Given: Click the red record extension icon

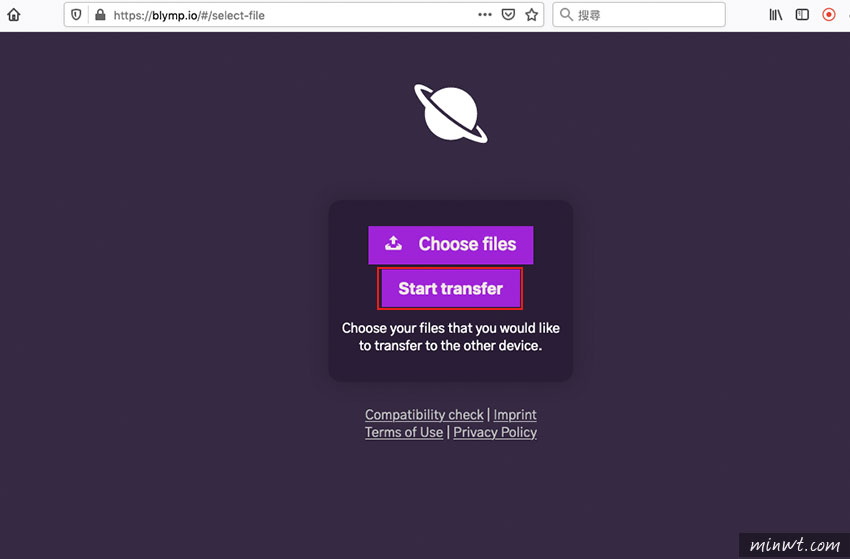Looking at the screenshot, I should click(x=828, y=15).
